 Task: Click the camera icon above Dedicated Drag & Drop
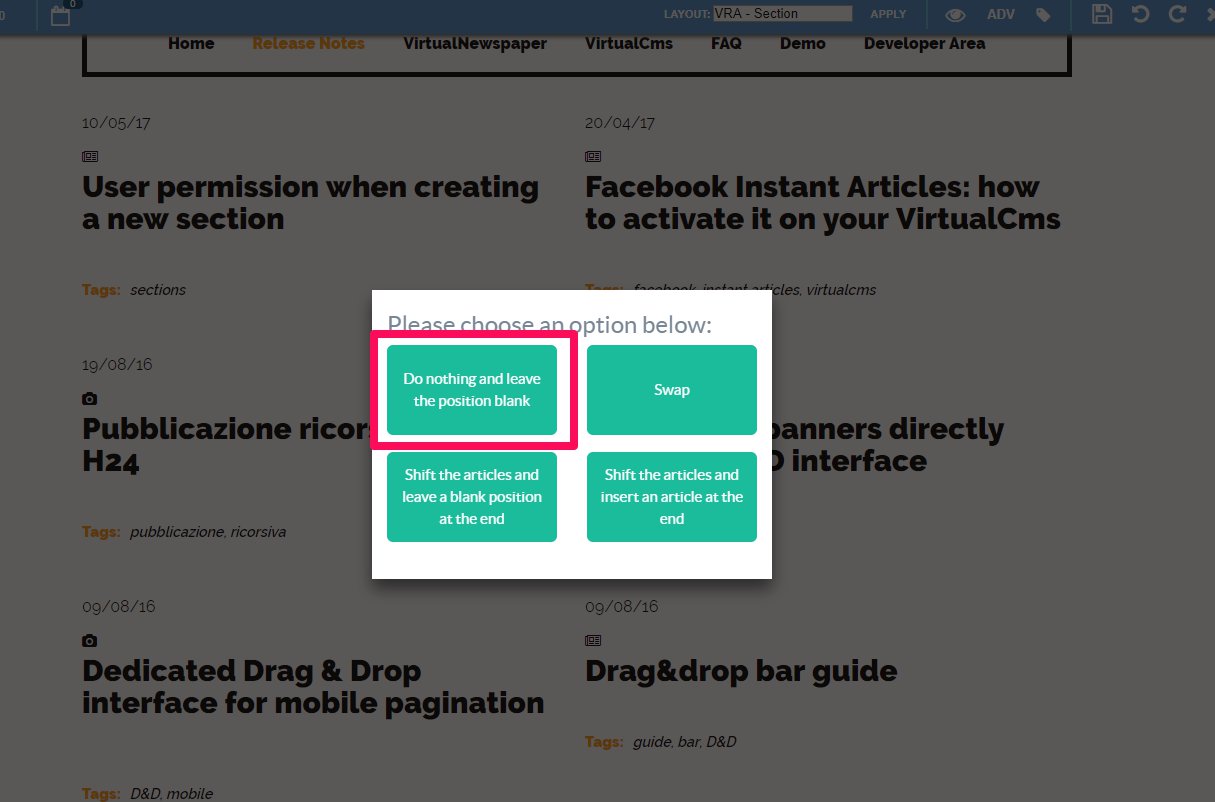coord(90,641)
